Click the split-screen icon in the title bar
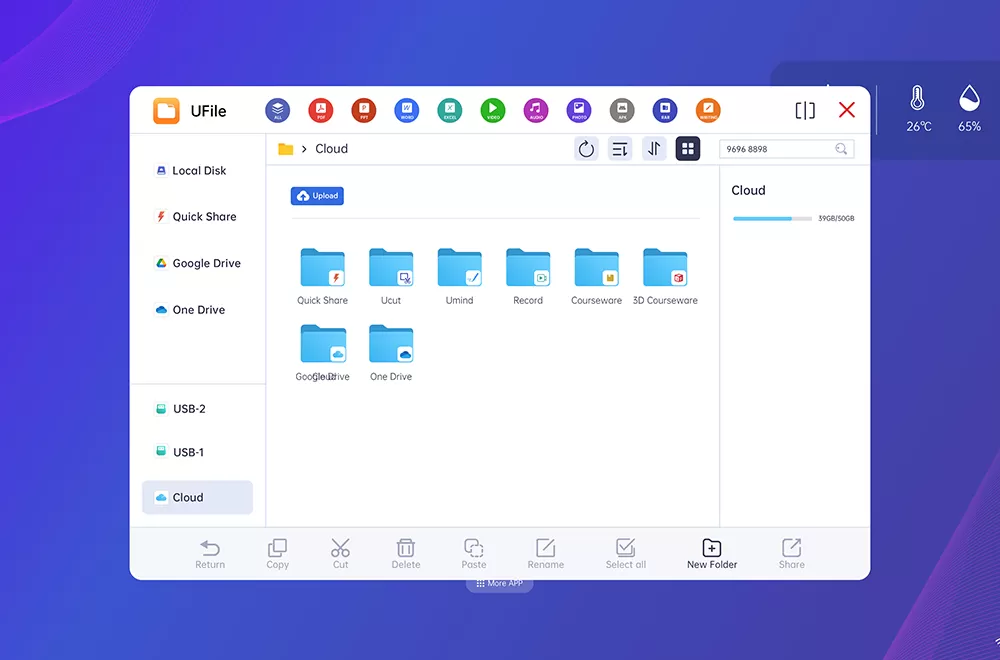The height and width of the screenshot is (660, 1000). tap(805, 110)
